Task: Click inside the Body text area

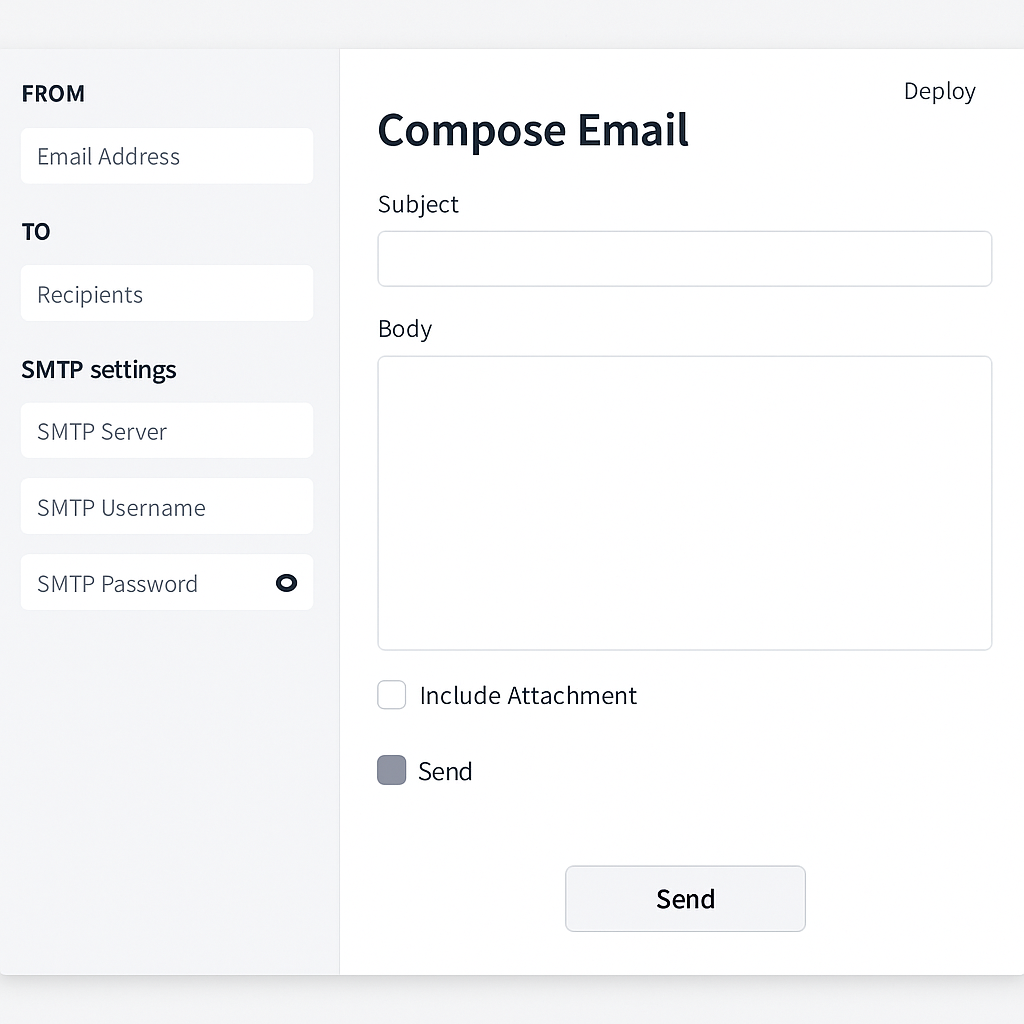Action: (684, 503)
